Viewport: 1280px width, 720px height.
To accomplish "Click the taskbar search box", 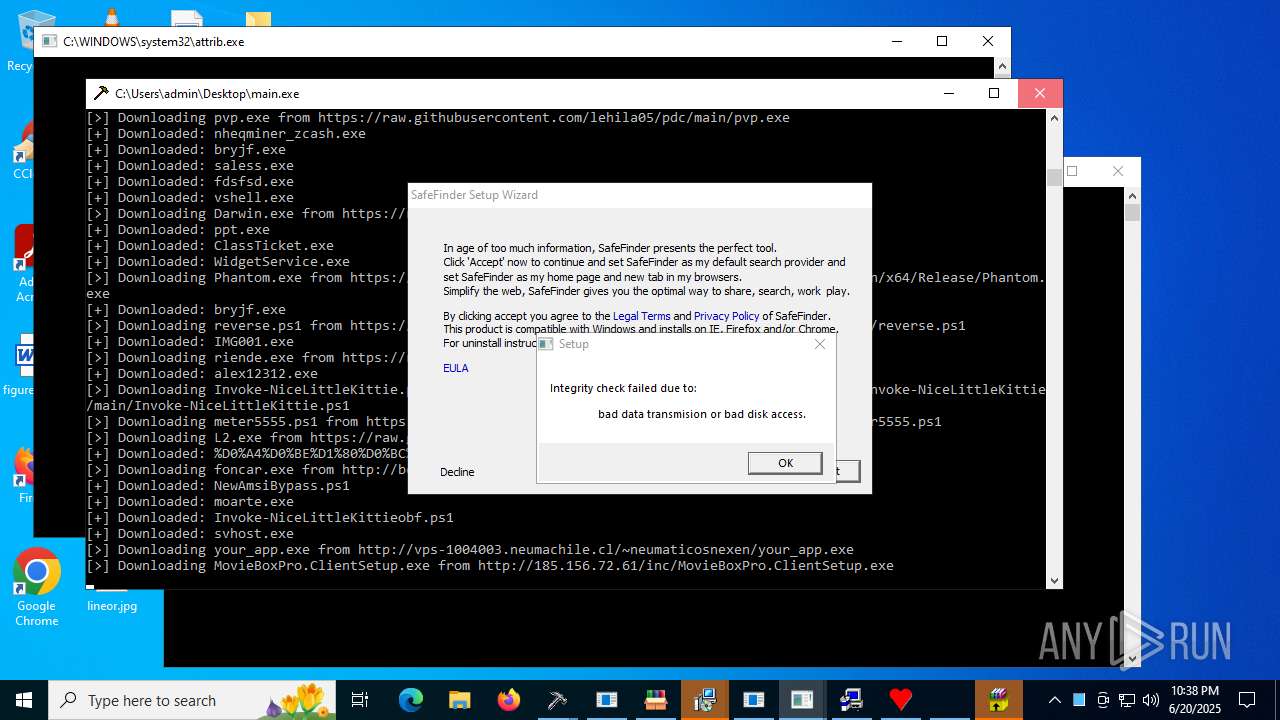I will tap(192, 700).
